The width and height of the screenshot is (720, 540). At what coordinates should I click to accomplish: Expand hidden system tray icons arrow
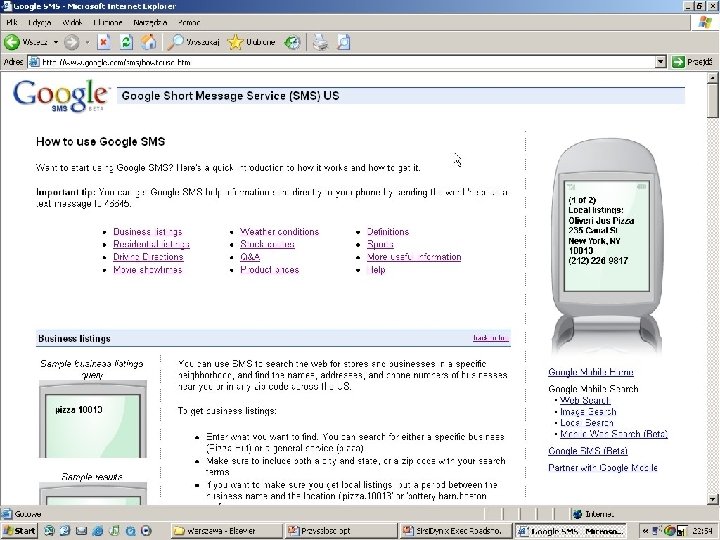(645, 531)
